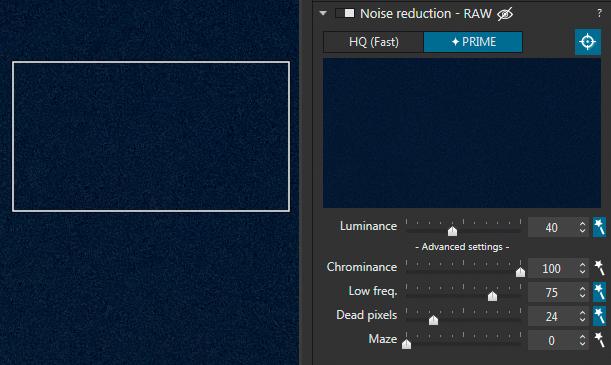Increase Luminance value with up arrow
The width and height of the screenshot is (611, 365).
582,224
